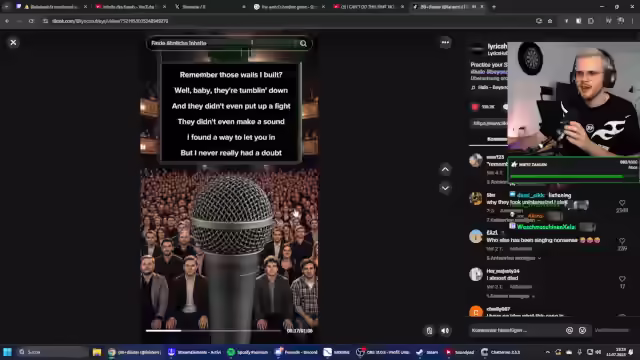The image size is (640, 360).
Task: Close the active TikTok browser tab
Action: click(x=482, y=7)
